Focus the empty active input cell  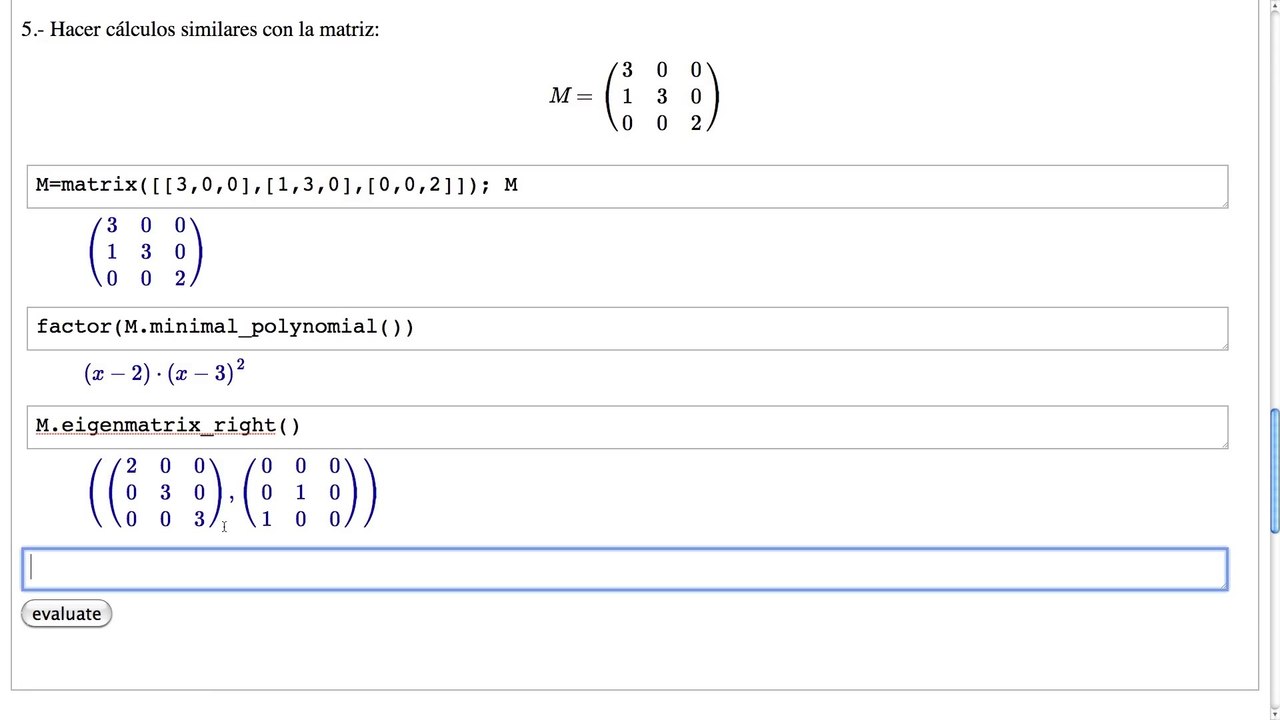pyautogui.click(x=625, y=569)
